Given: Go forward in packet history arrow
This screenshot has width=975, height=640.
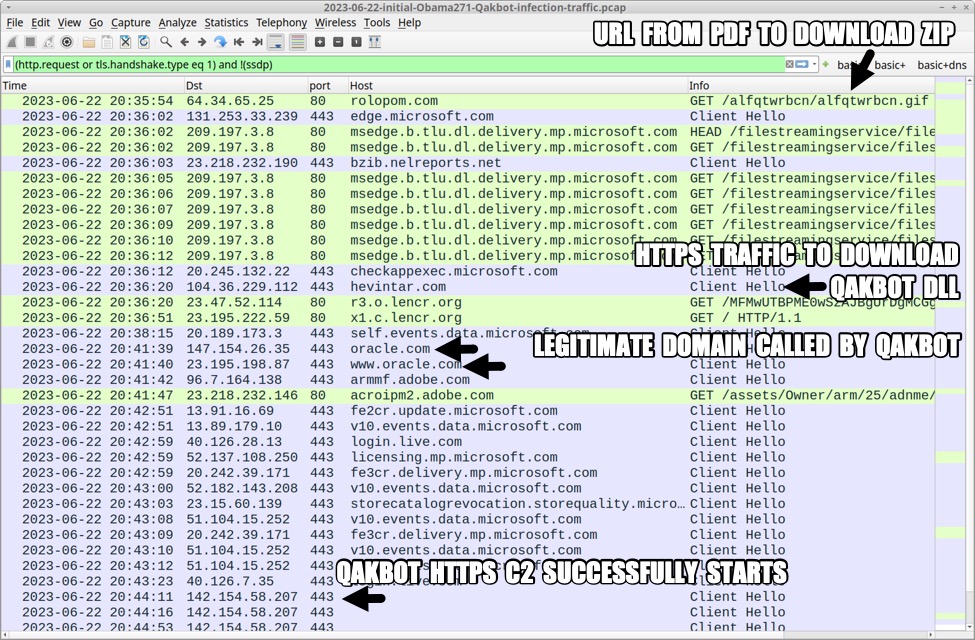Looking at the screenshot, I should tap(202, 42).
